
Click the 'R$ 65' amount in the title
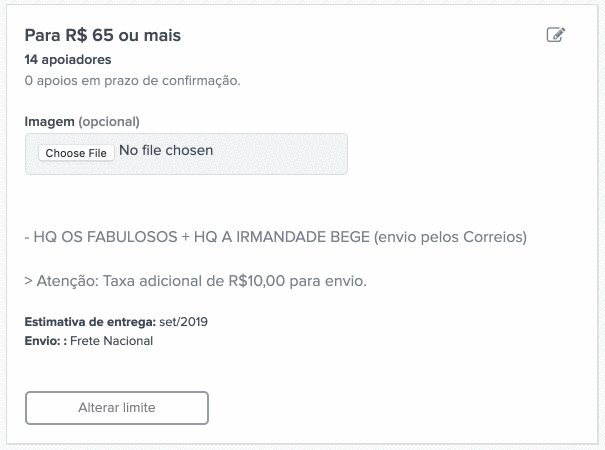pos(90,36)
